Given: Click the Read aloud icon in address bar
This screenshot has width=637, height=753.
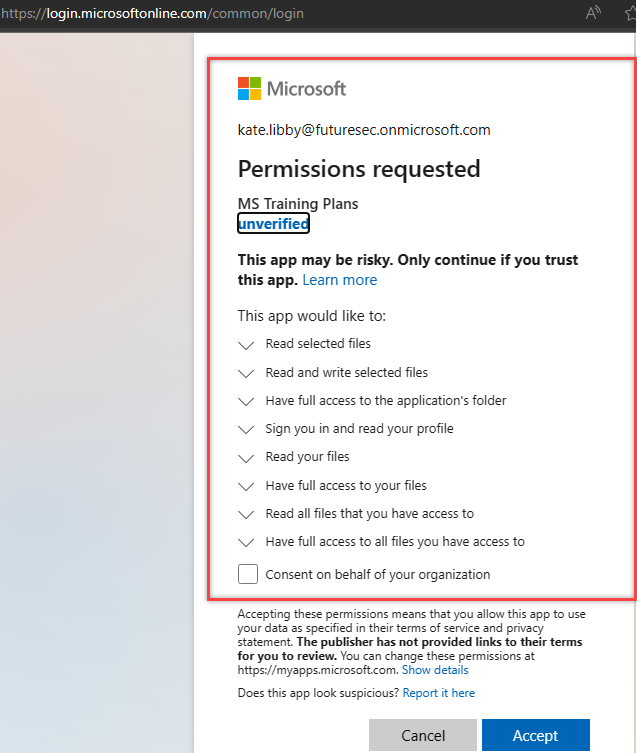Looking at the screenshot, I should pyautogui.click(x=593, y=13).
